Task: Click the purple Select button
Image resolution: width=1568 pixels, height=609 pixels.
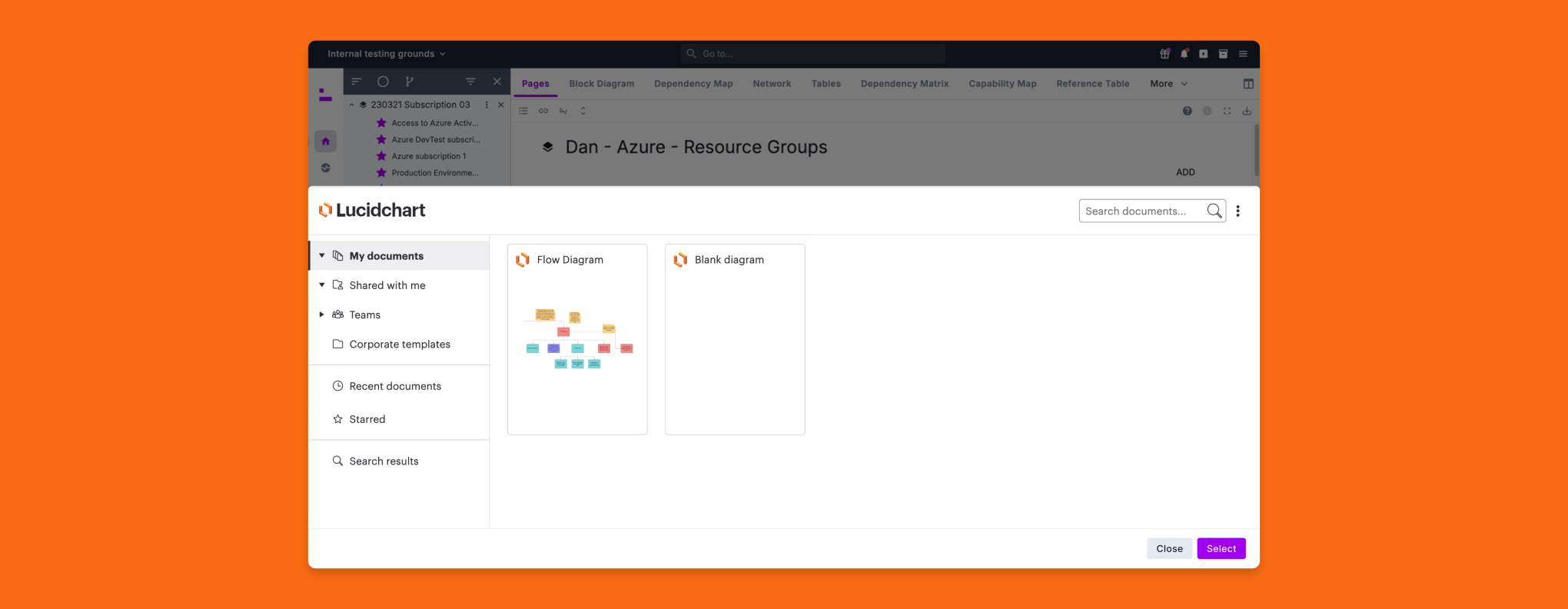Action: pyautogui.click(x=1221, y=548)
